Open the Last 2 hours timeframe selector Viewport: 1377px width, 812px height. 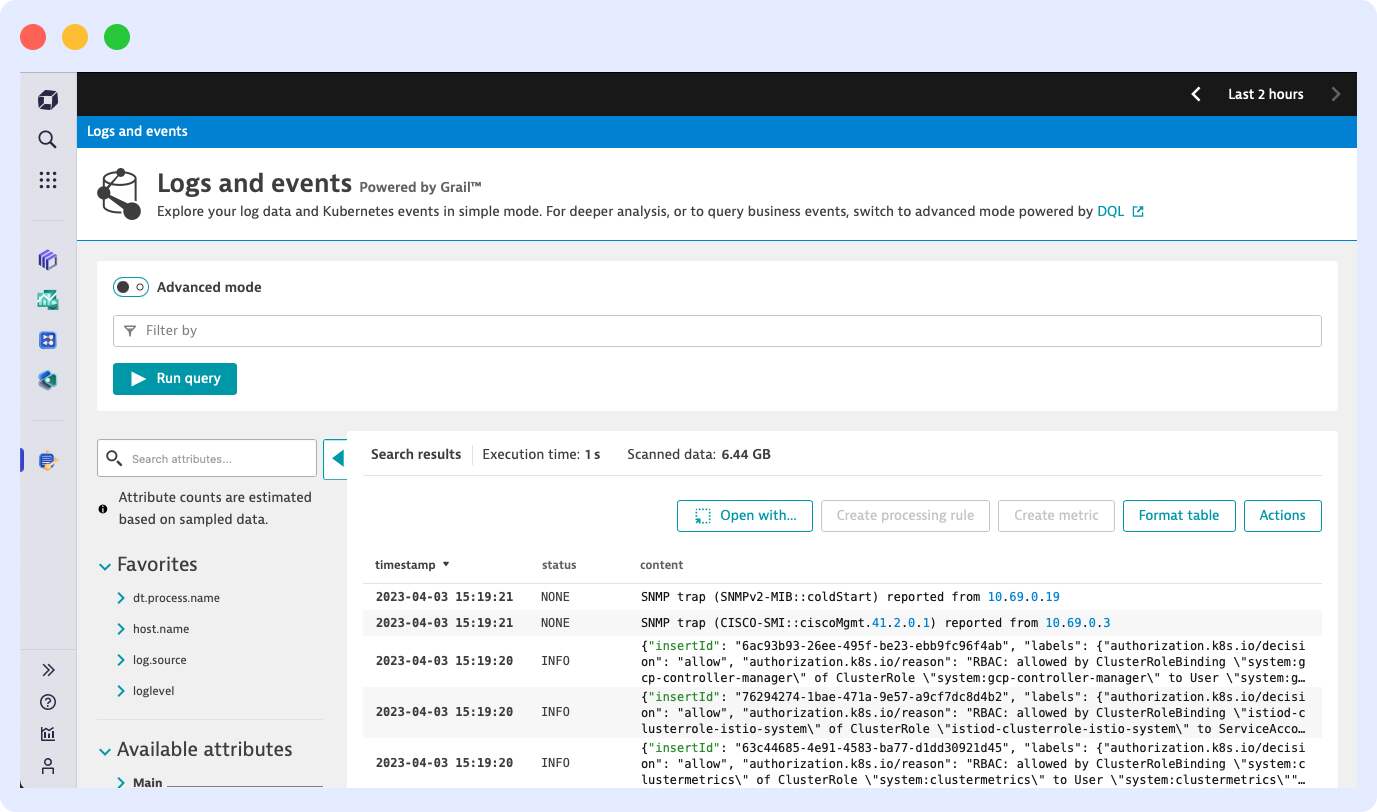tap(1265, 94)
